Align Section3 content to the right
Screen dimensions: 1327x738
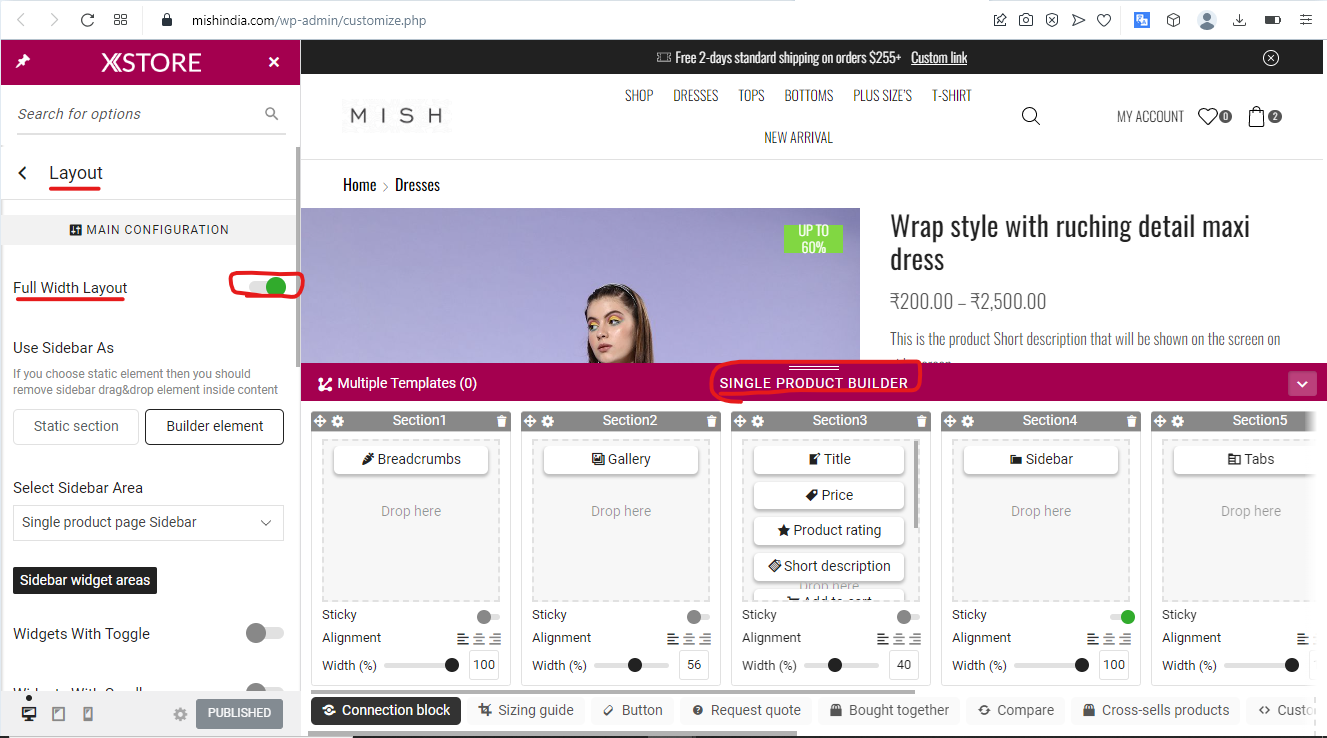point(915,638)
